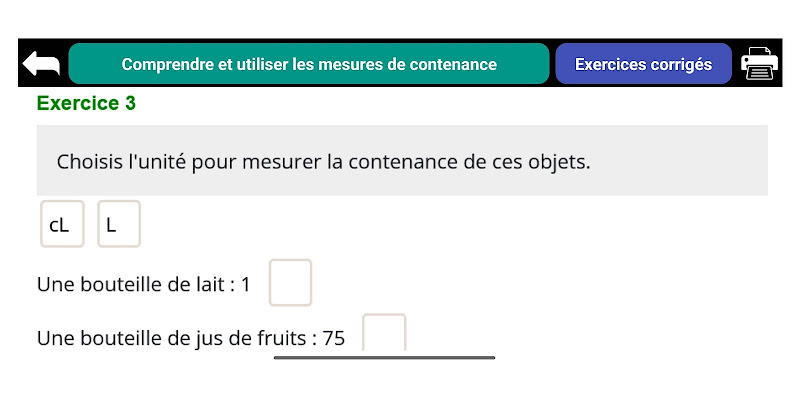
Task: Go back using the white arrow icon
Action: coord(41,64)
